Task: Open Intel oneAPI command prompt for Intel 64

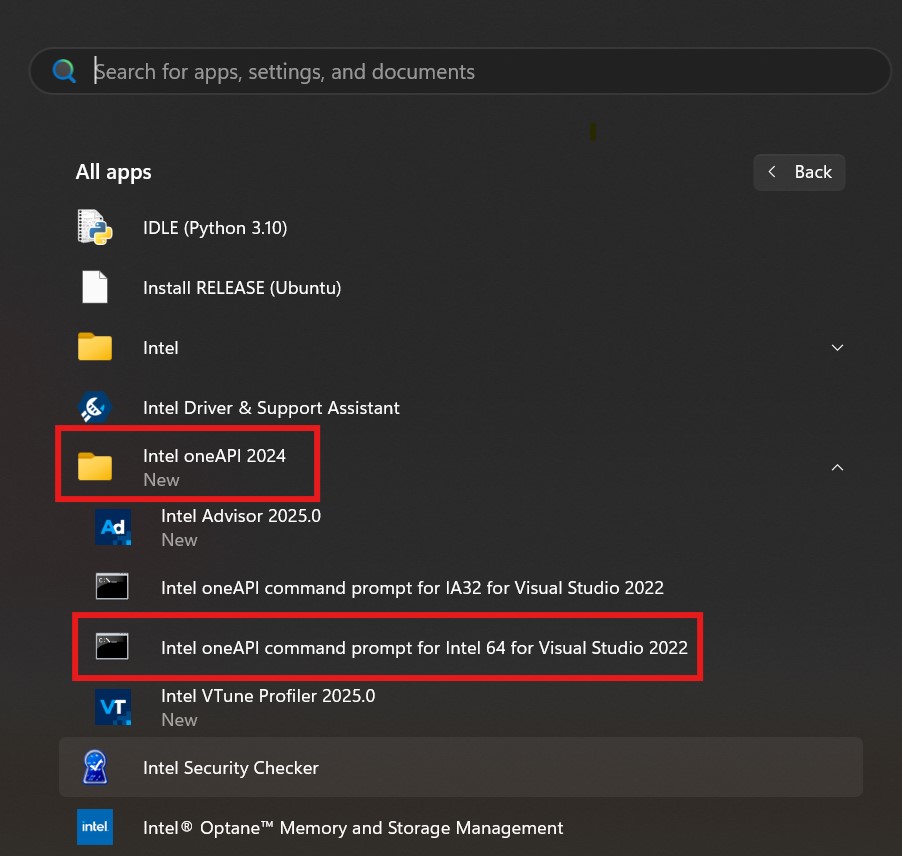Action: click(424, 648)
